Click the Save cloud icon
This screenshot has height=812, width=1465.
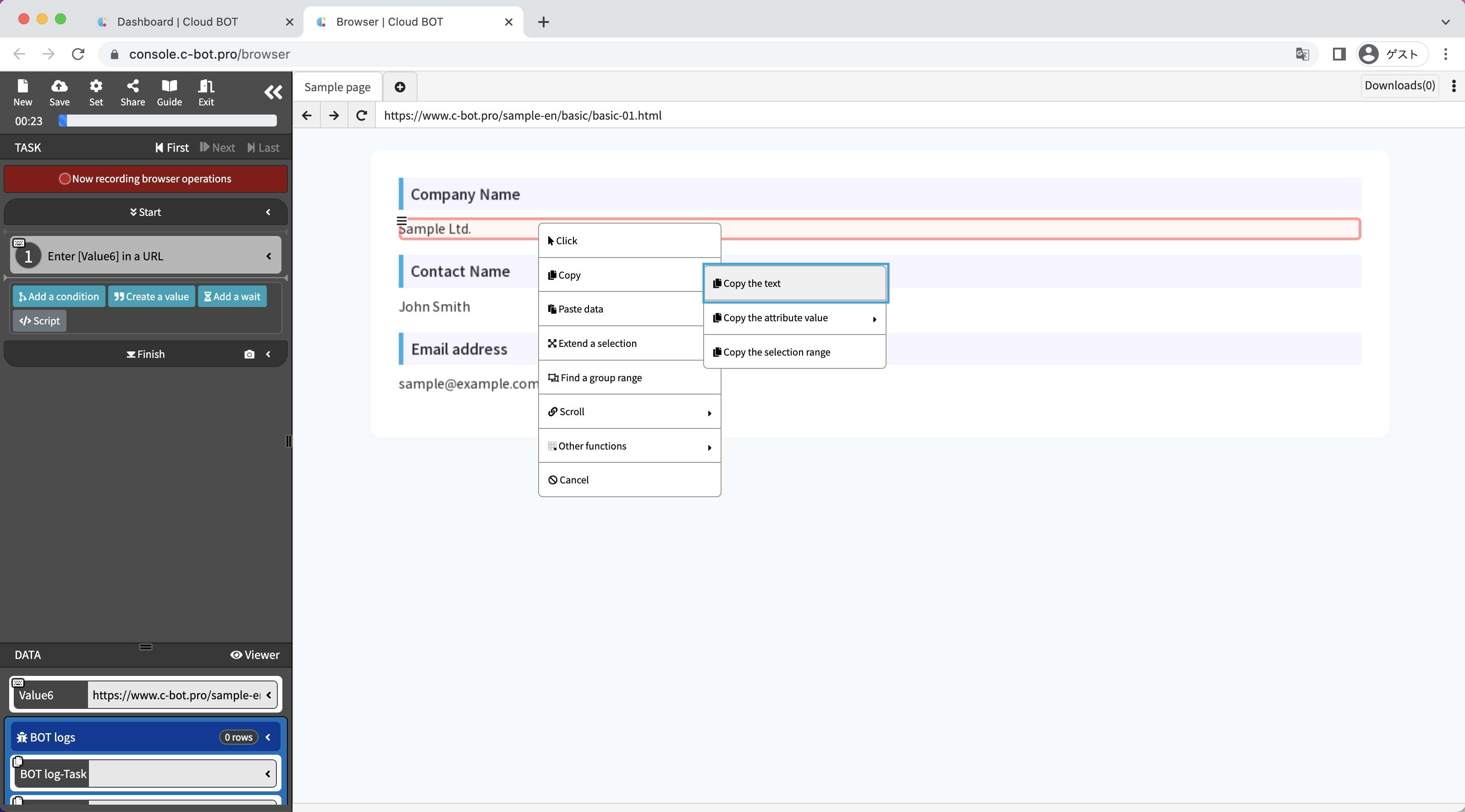[x=59, y=92]
